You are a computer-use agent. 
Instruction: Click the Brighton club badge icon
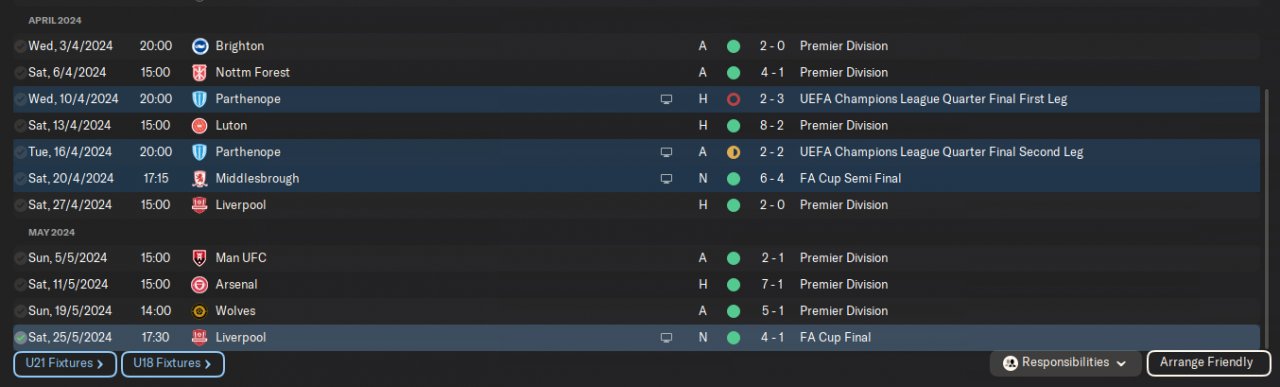click(199, 46)
